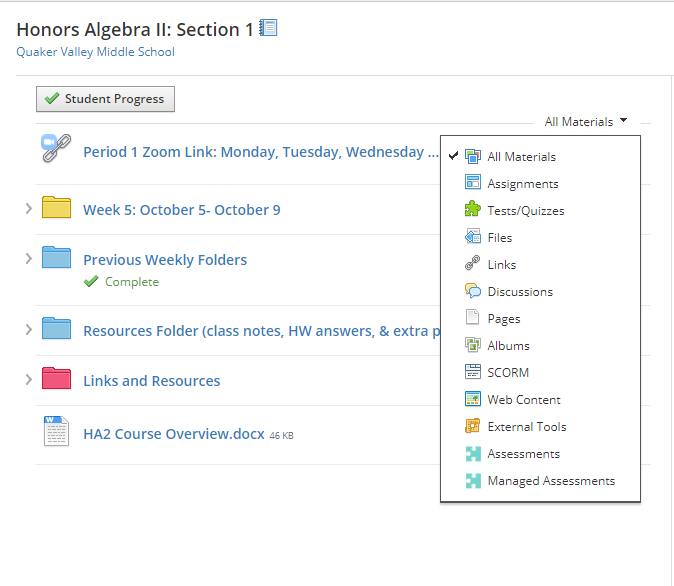The height and width of the screenshot is (586, 674).
Task: Click the course notebook icon beside the title
Action: [x=268, y=29]
